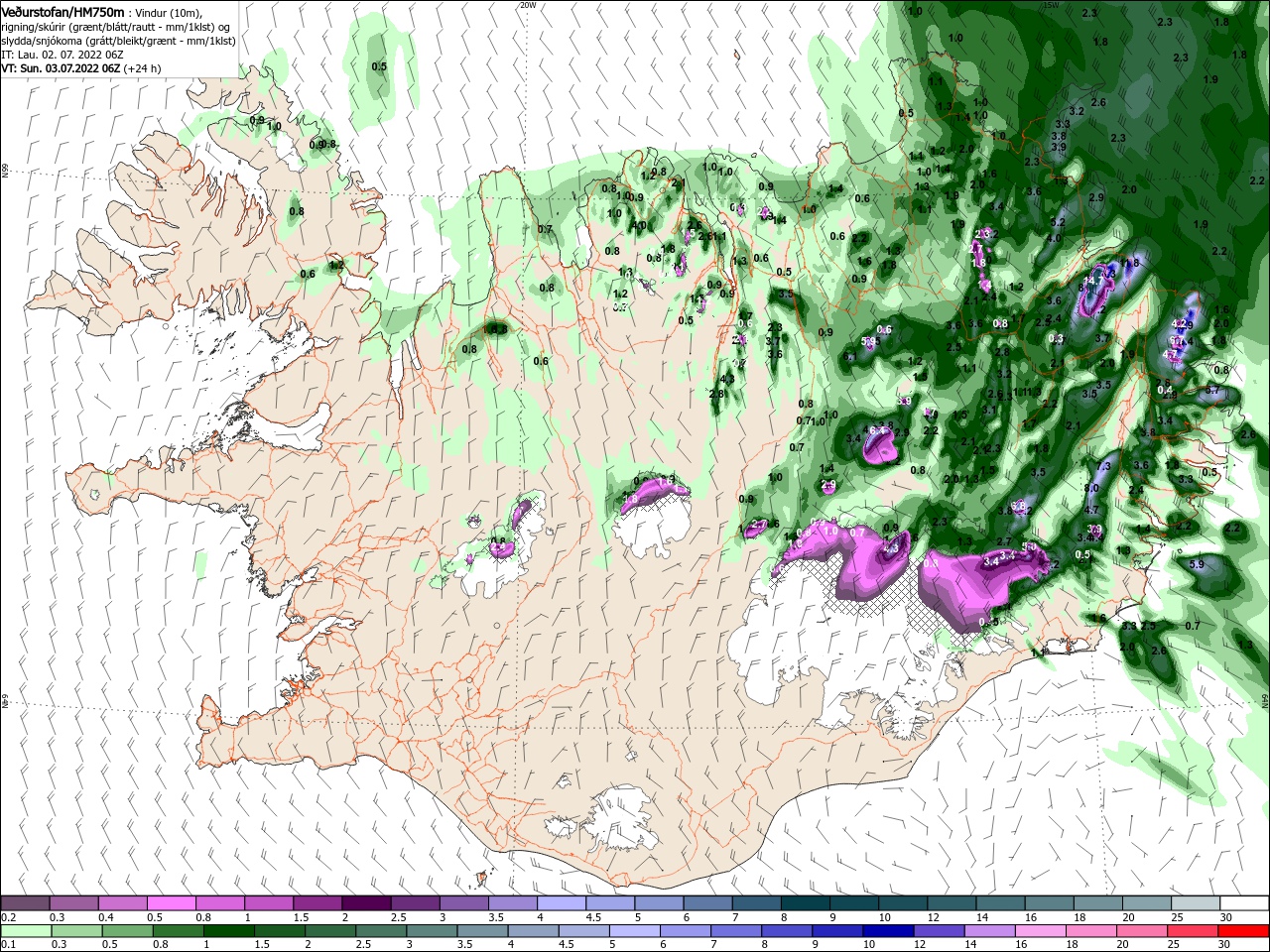Click the 2.5 swatch in the rain legend row
1270x952 pixels.
click(x=381, y=931)
